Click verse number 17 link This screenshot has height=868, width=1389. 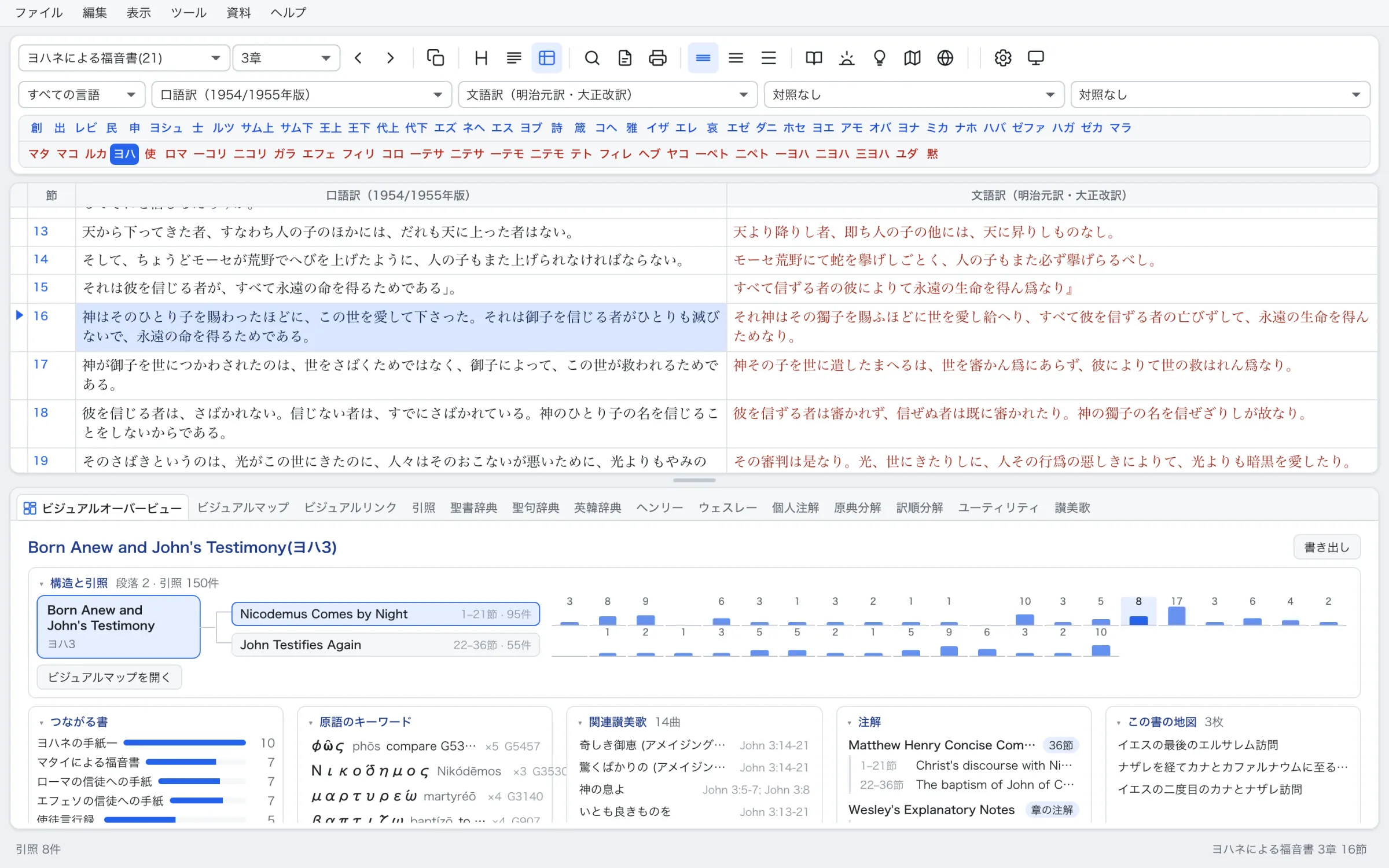41,365
